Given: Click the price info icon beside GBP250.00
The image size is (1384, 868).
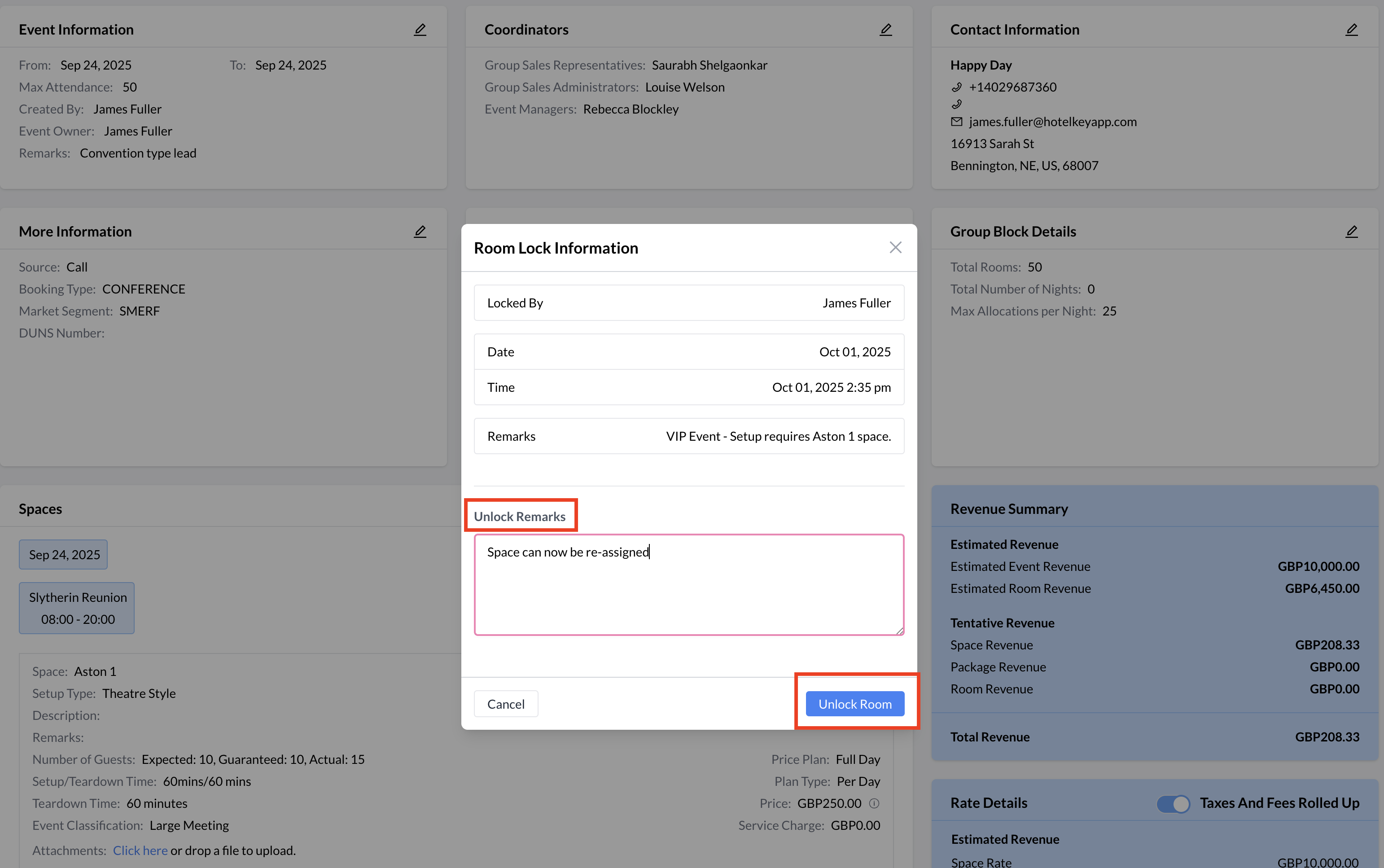Looking at the screenshot, I should coord(874,803).
